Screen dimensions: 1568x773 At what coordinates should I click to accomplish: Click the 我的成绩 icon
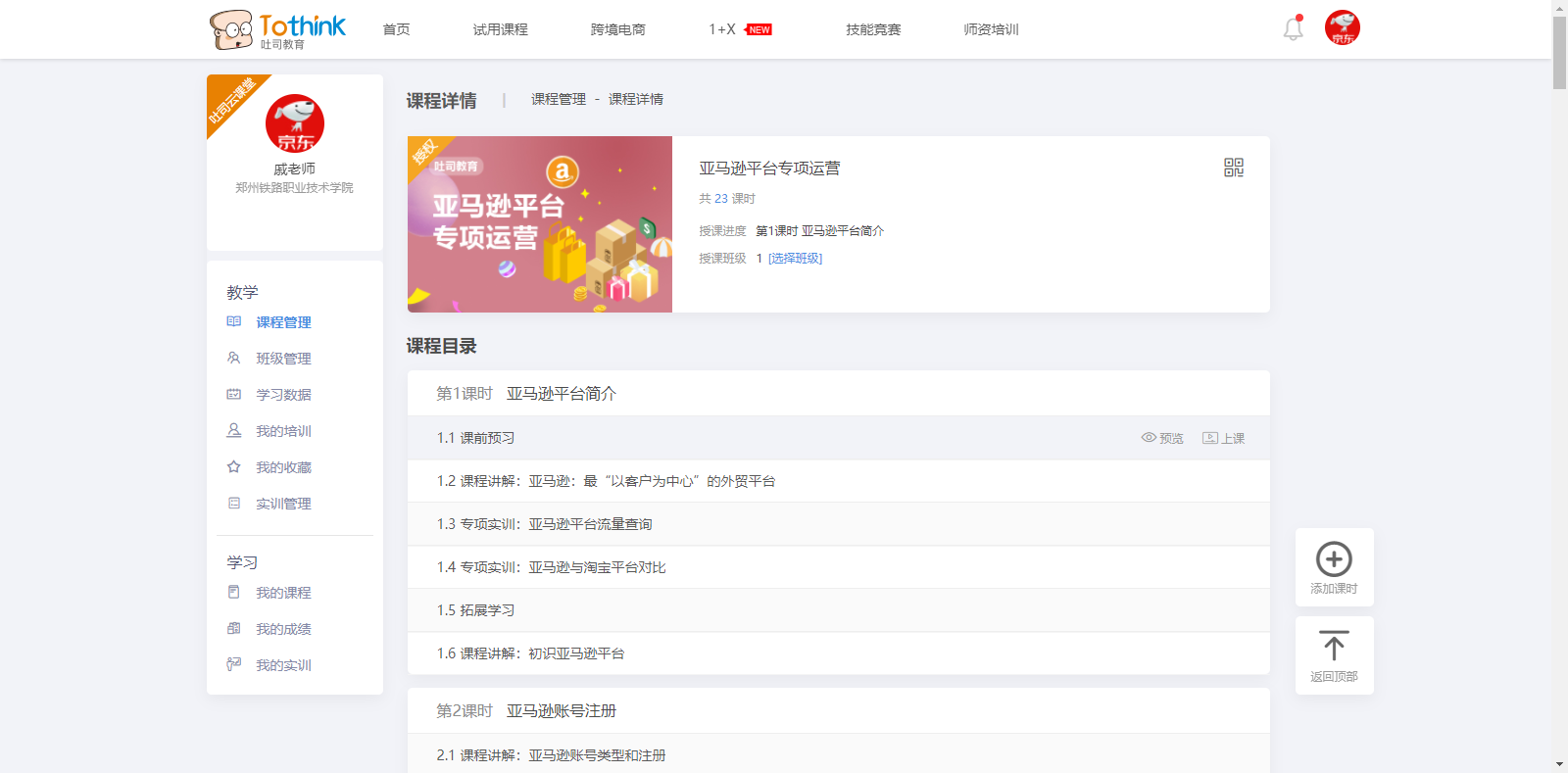pyautogui.click(x=233, y=628)
